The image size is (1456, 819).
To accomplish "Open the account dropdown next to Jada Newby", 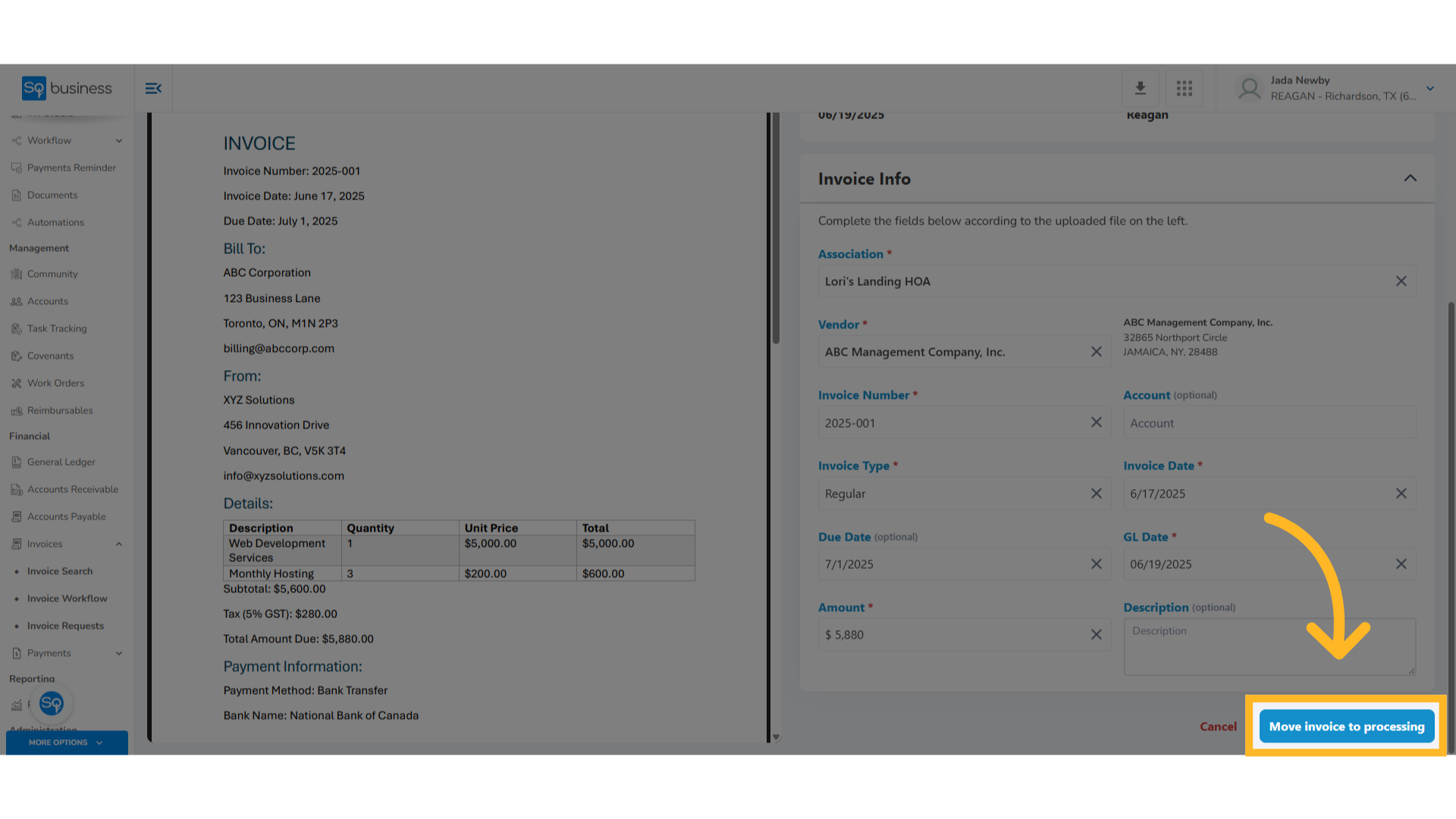I will point(1430,89).
